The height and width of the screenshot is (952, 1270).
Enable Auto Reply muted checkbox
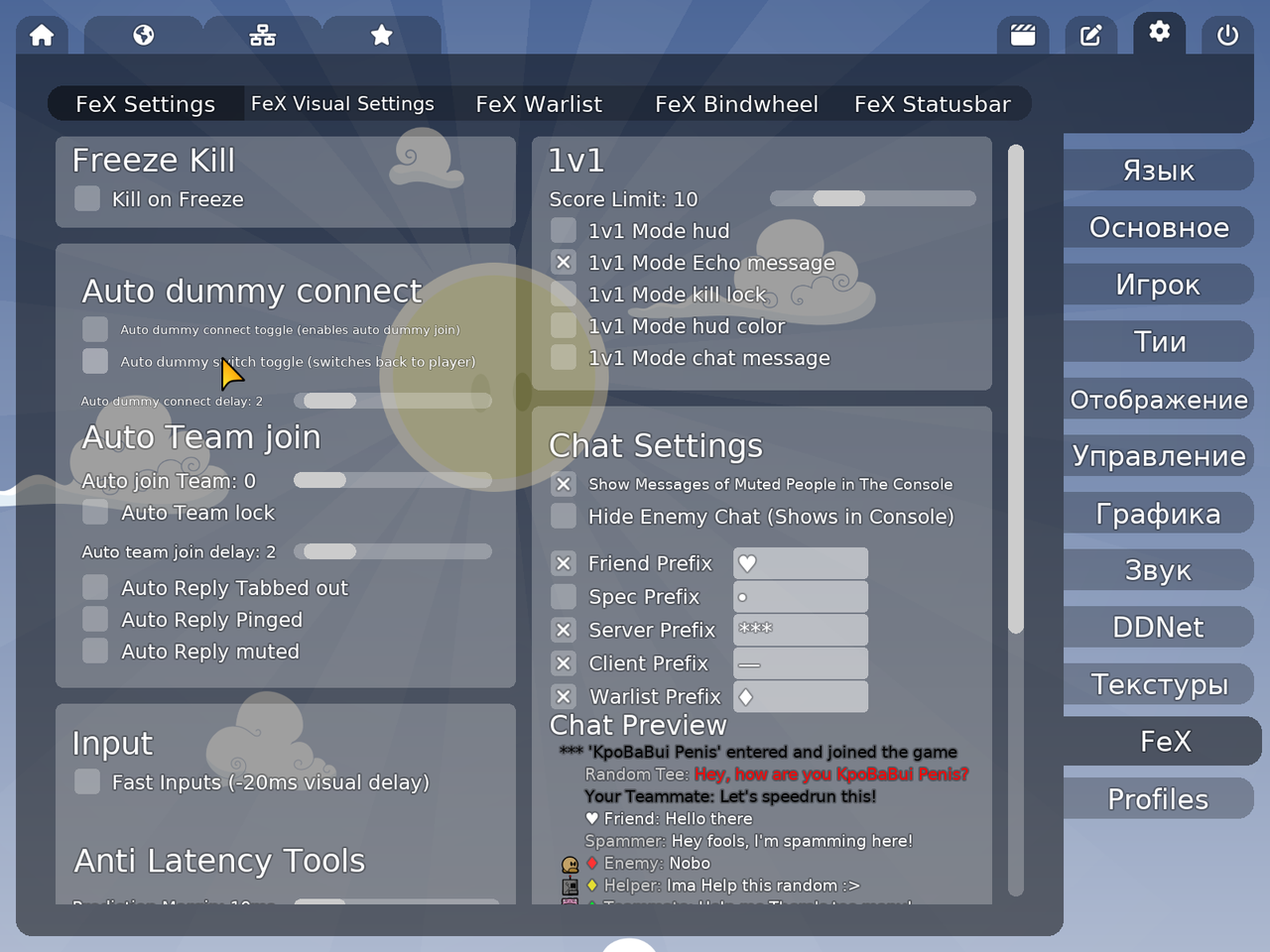pyautogui.click(x=95, y=651)
